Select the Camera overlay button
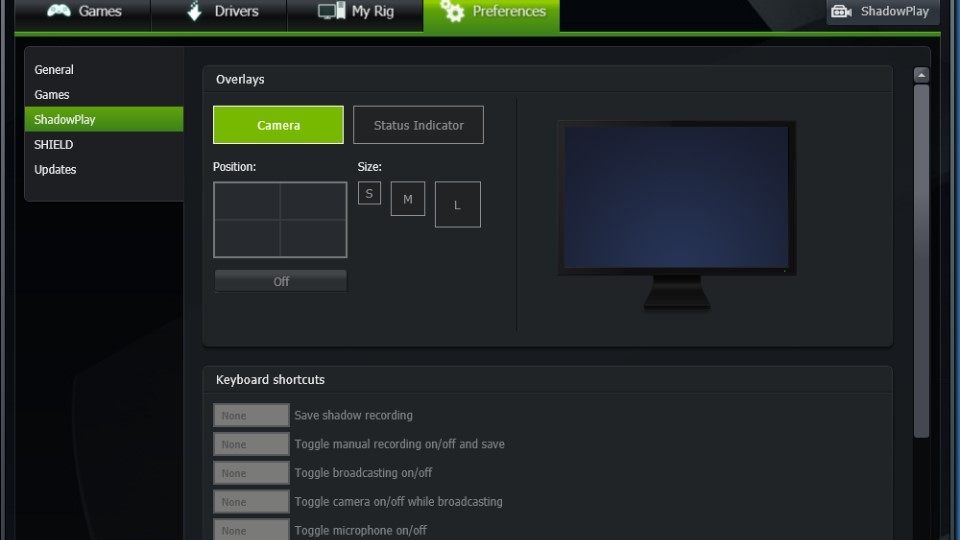Image resolution: width=960 pixels, height=540 pixels. pyautogui.click(x=278, y=125)
